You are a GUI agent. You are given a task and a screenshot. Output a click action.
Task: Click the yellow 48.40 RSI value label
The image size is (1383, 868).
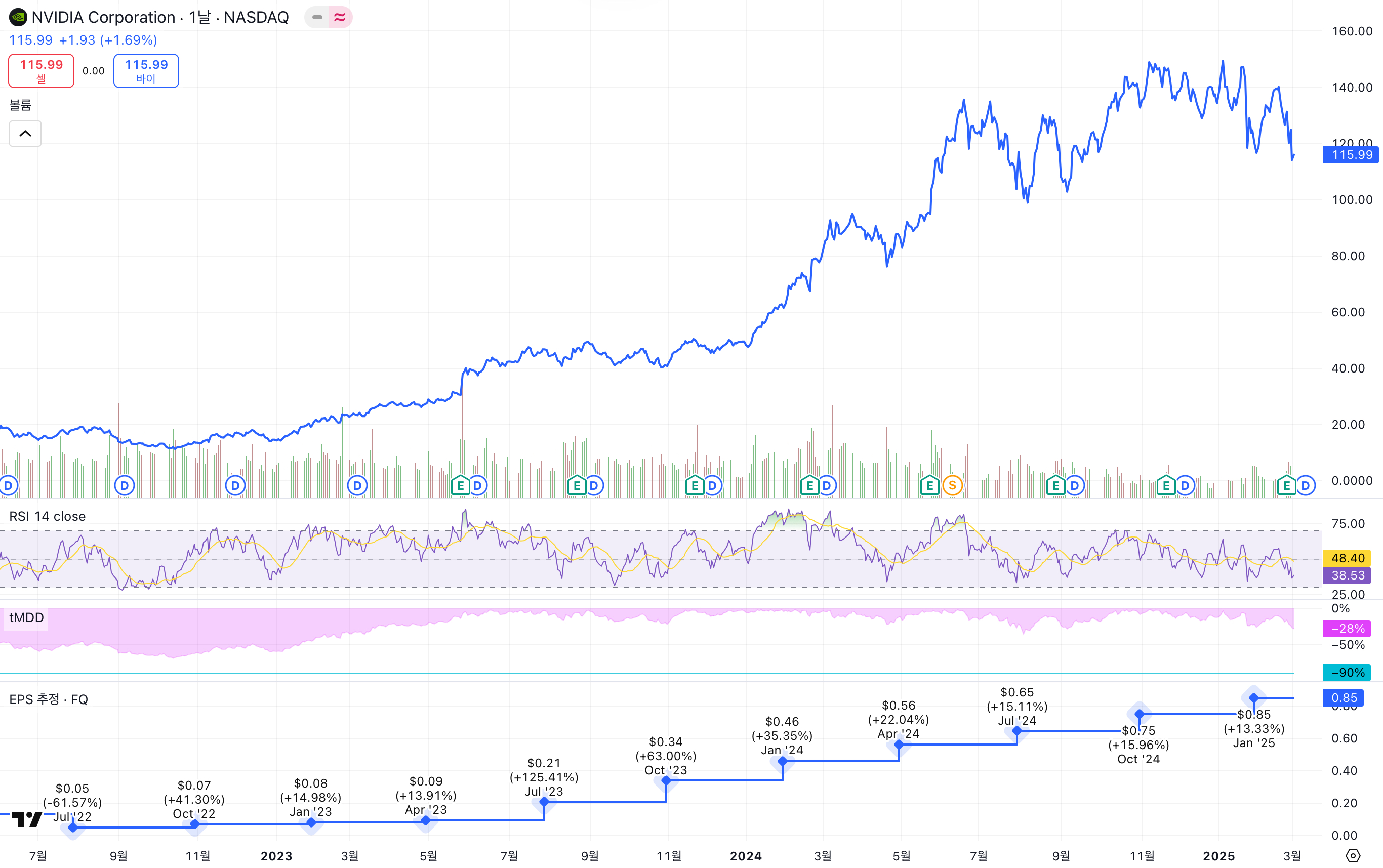pos(1347,558)
